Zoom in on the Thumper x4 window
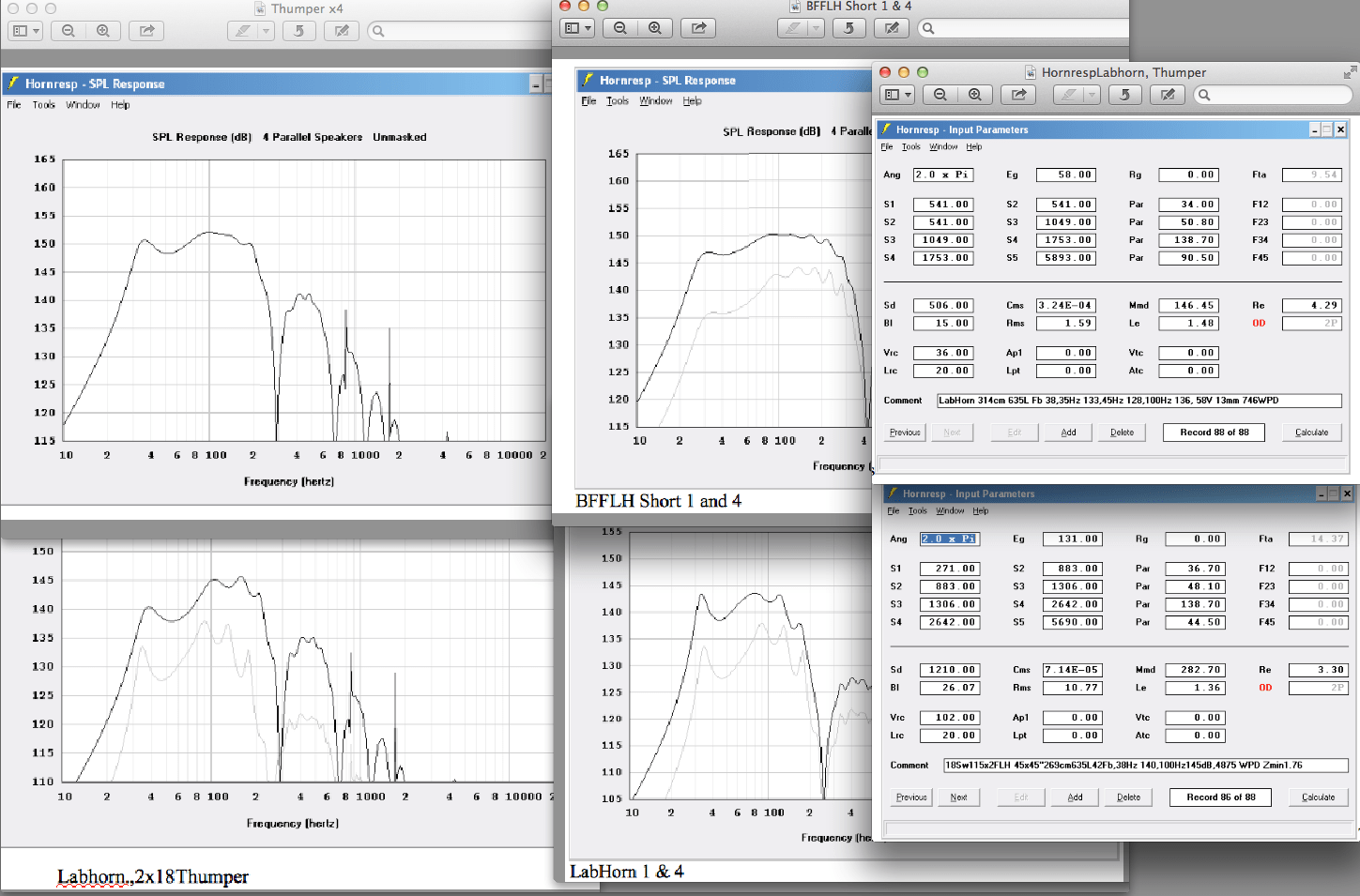Screen dimensions: 1360x896 pos(103,31)
